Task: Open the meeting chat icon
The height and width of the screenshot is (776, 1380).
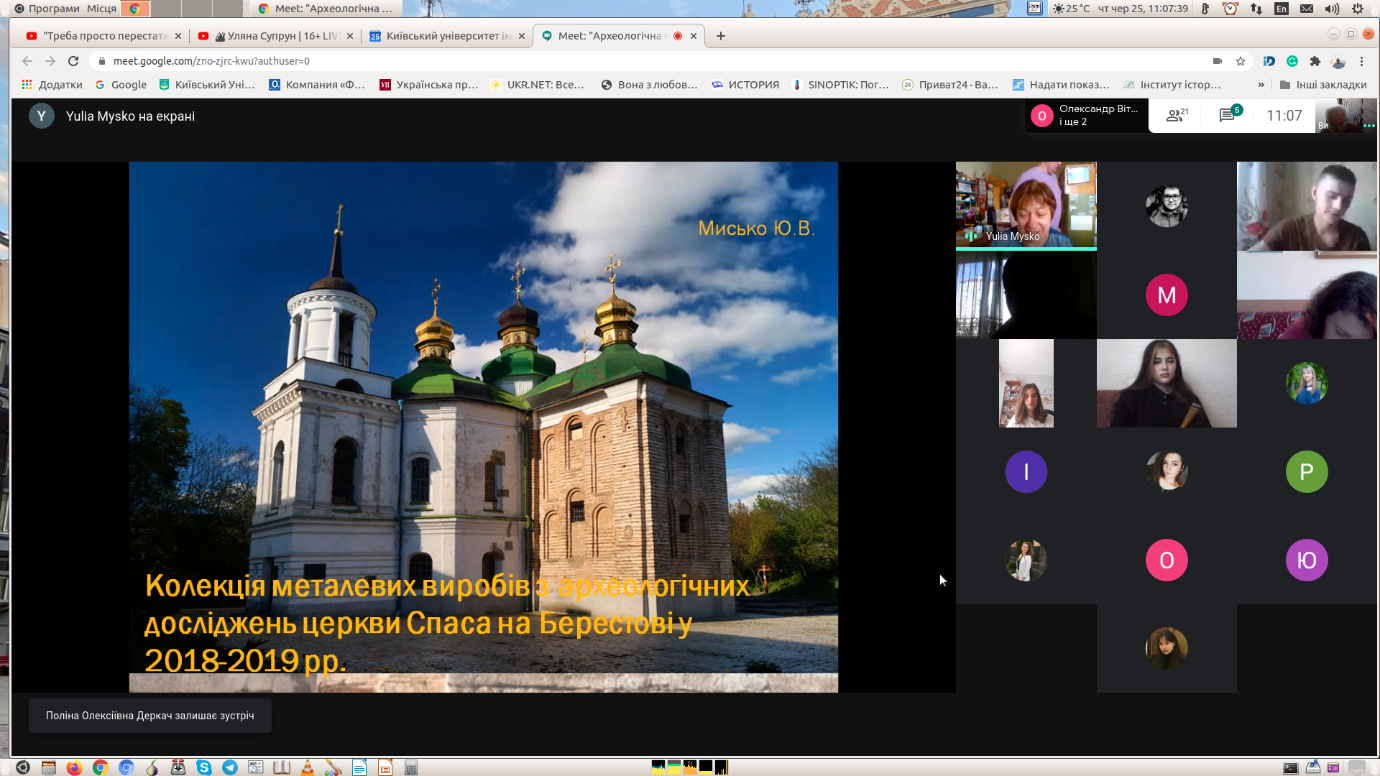Action: pyautogui.click(x=1228, y=116)
